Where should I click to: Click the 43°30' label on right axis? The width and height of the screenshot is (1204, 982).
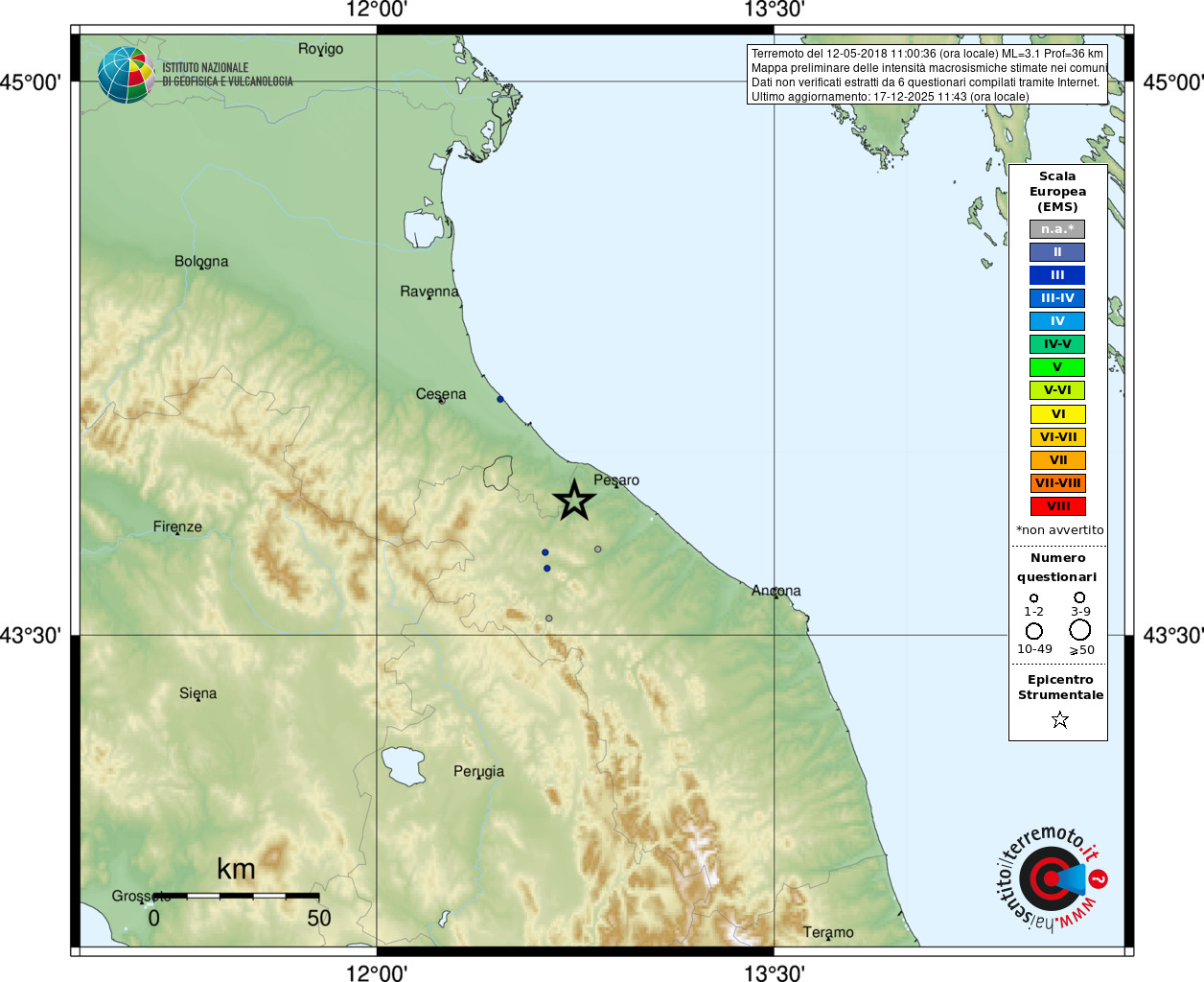pyautogui.click(x=1173, y=636)
